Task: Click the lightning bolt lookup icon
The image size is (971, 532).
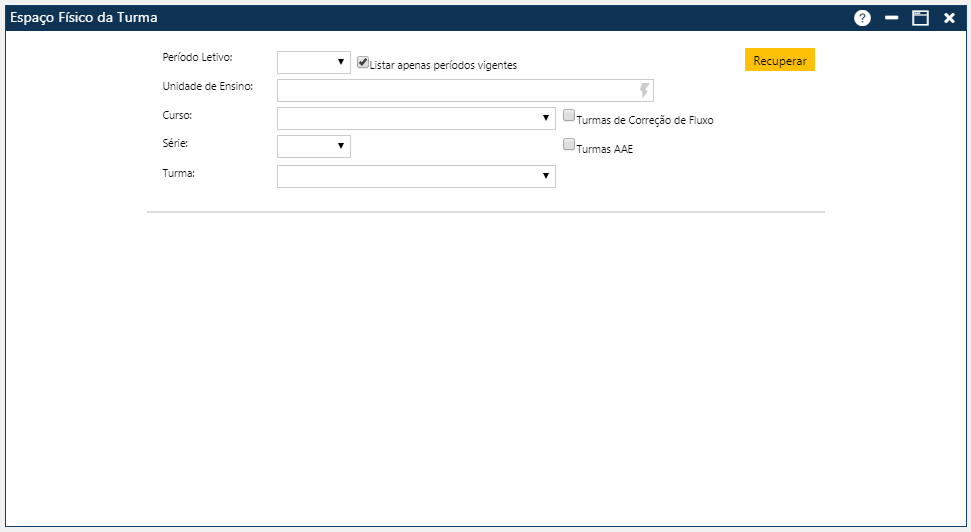Action: pyautogui.click(x=645, y=90)
